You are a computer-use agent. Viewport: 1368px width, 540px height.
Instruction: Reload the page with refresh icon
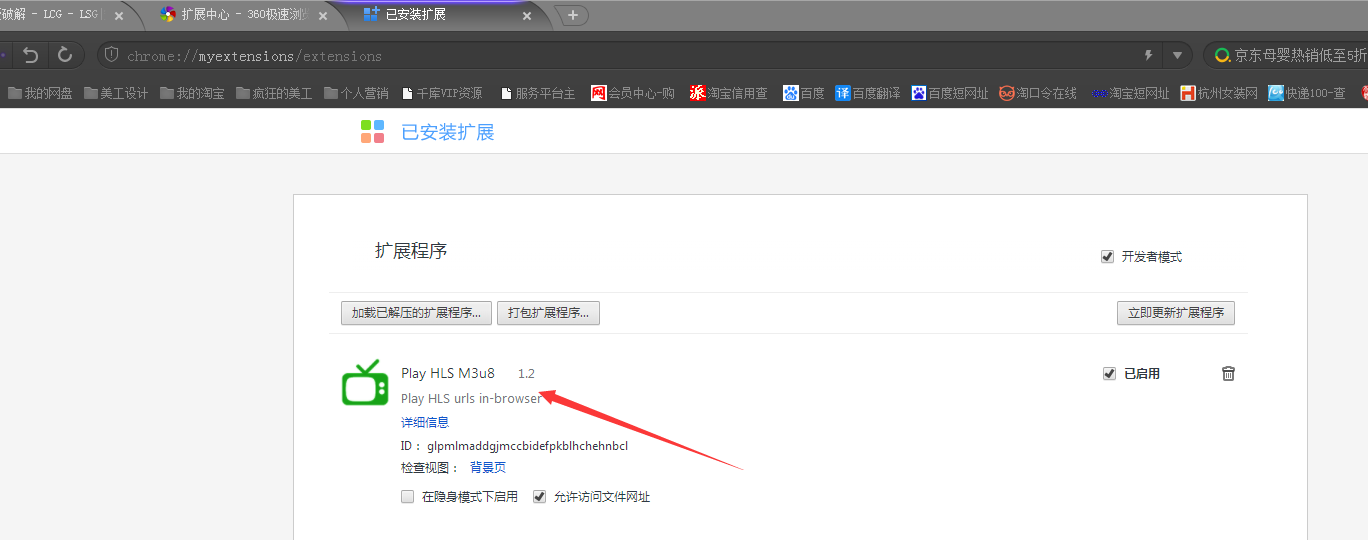pos(65,55)
